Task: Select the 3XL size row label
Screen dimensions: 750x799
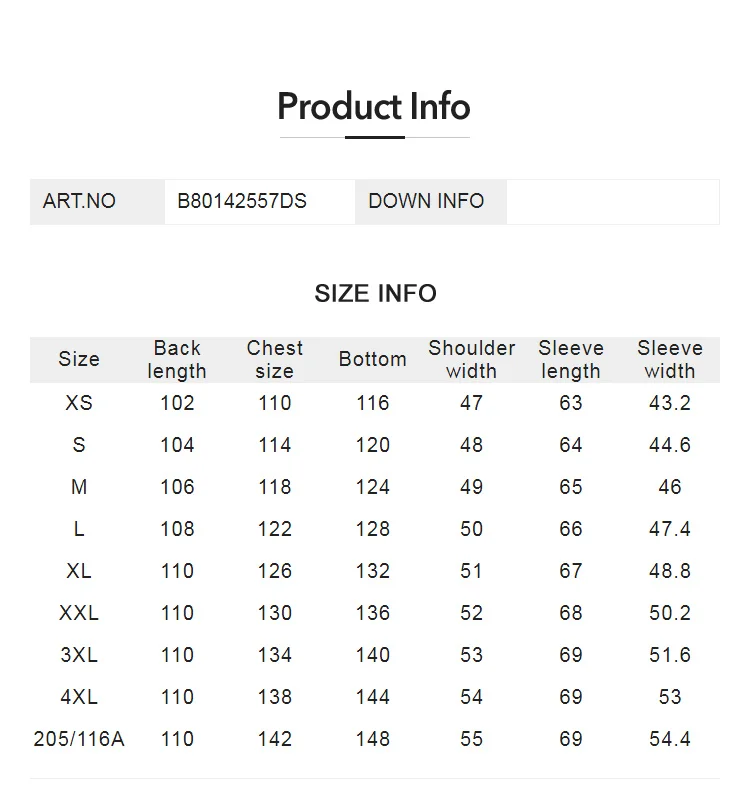Action: coord(79,655)
